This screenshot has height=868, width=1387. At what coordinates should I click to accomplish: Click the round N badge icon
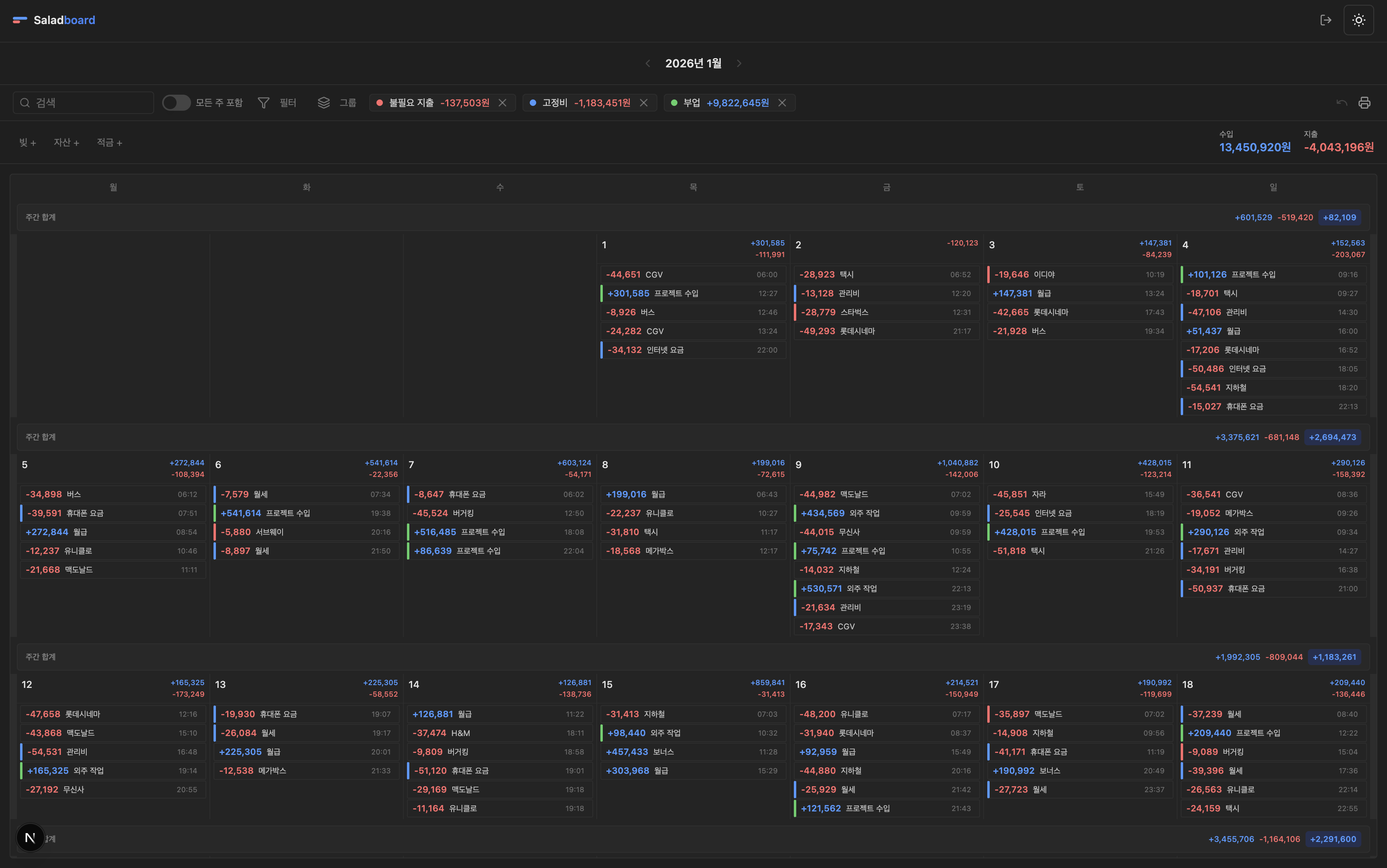click(x=31, y=838)
